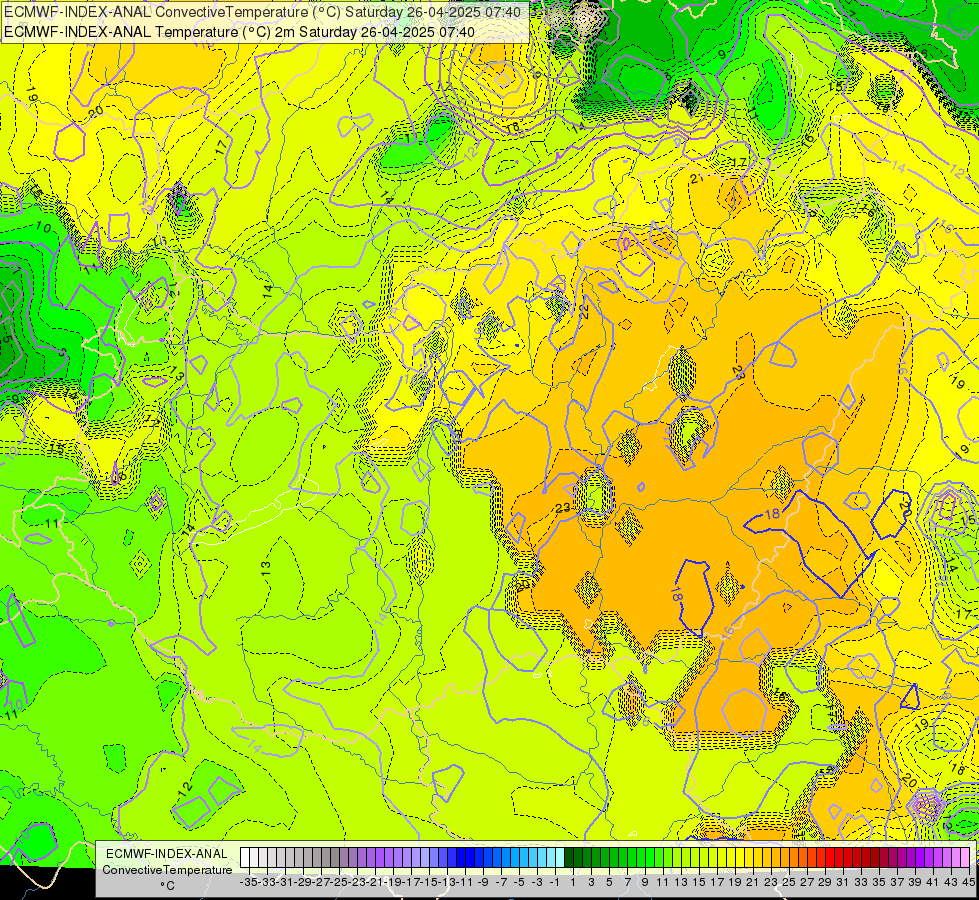
Task: Select the -35 value on the legend scale
Action: coord(250,883)
